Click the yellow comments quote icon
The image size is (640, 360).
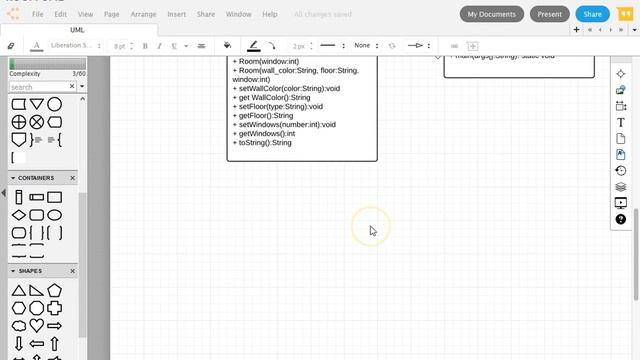625,14
